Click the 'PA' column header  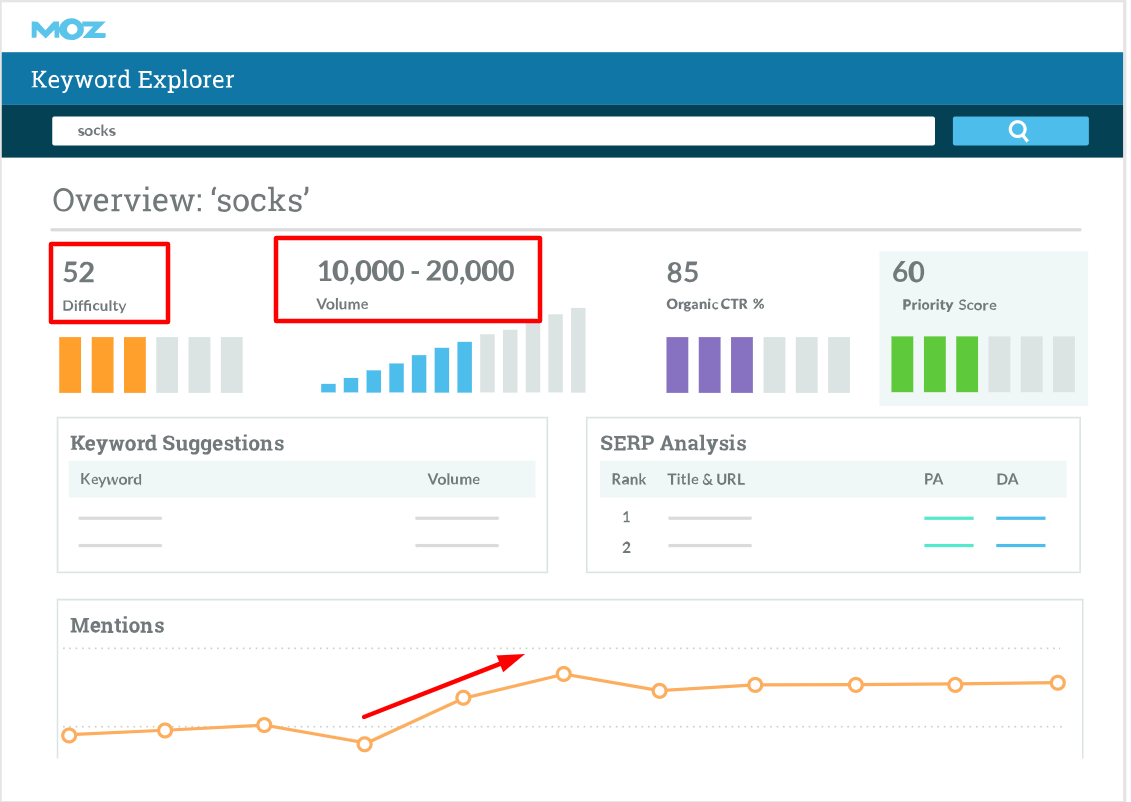933,480
